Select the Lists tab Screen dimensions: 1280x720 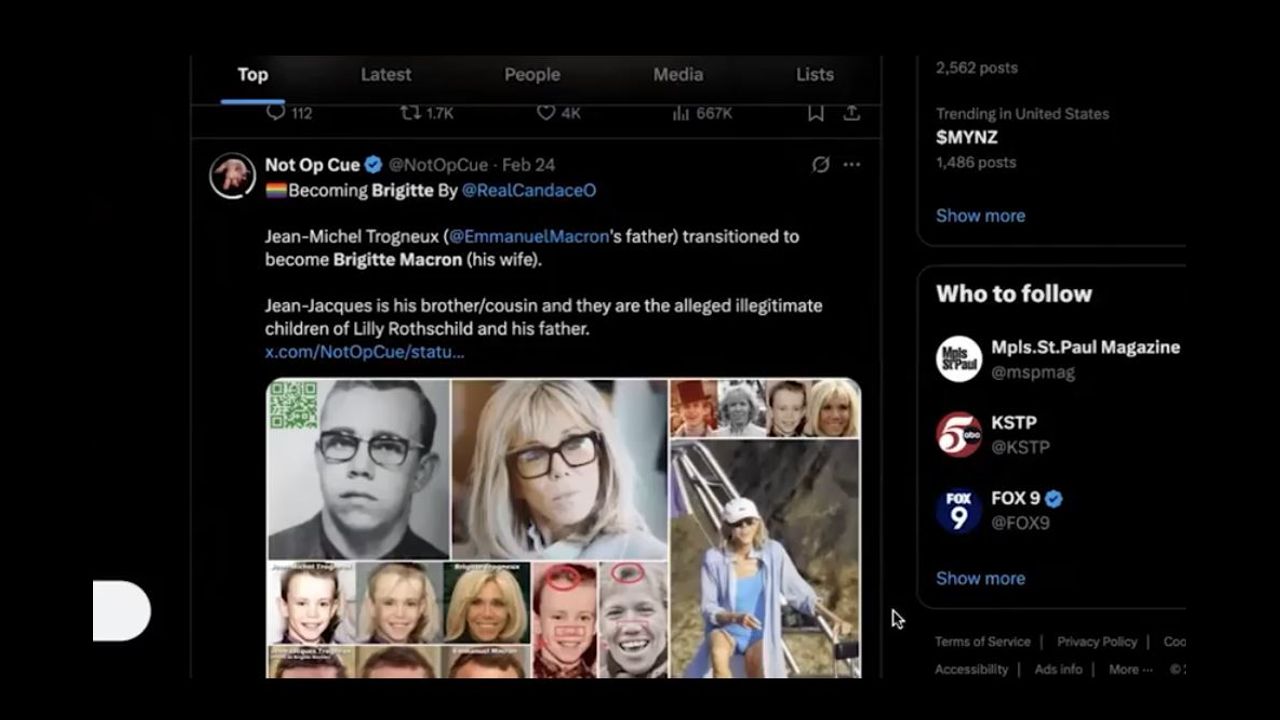[x=814, y=74]
